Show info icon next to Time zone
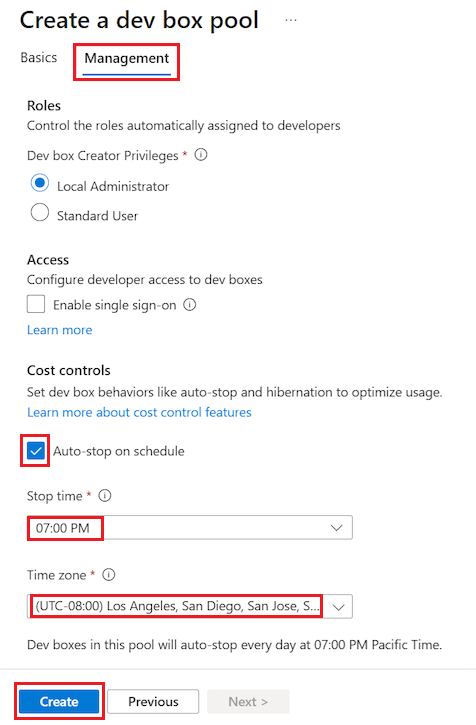This screenshot has height=725, width=476. [x=108, y=575]
